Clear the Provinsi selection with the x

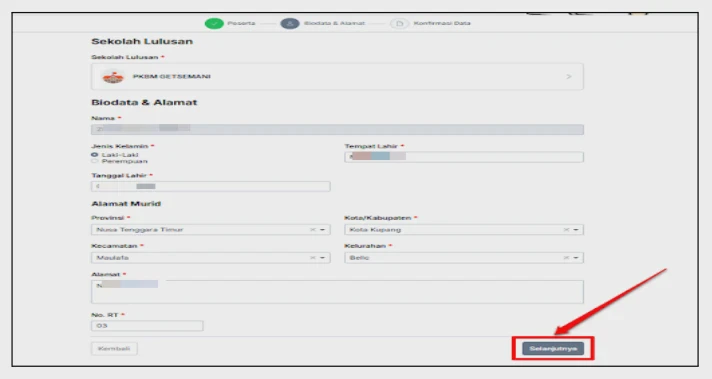[312, 230]
